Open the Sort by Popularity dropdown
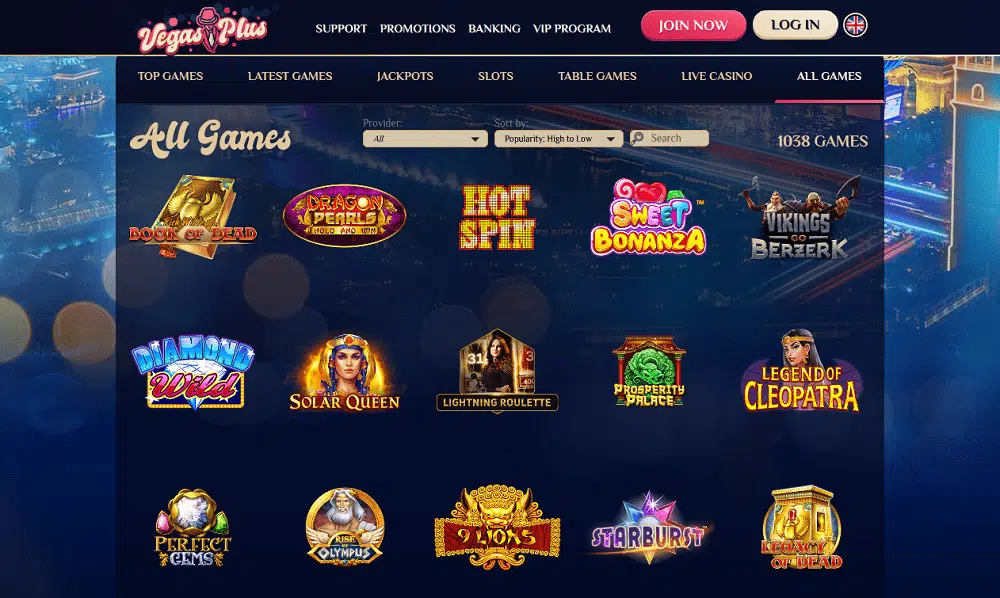 click(x=559, y=138)
